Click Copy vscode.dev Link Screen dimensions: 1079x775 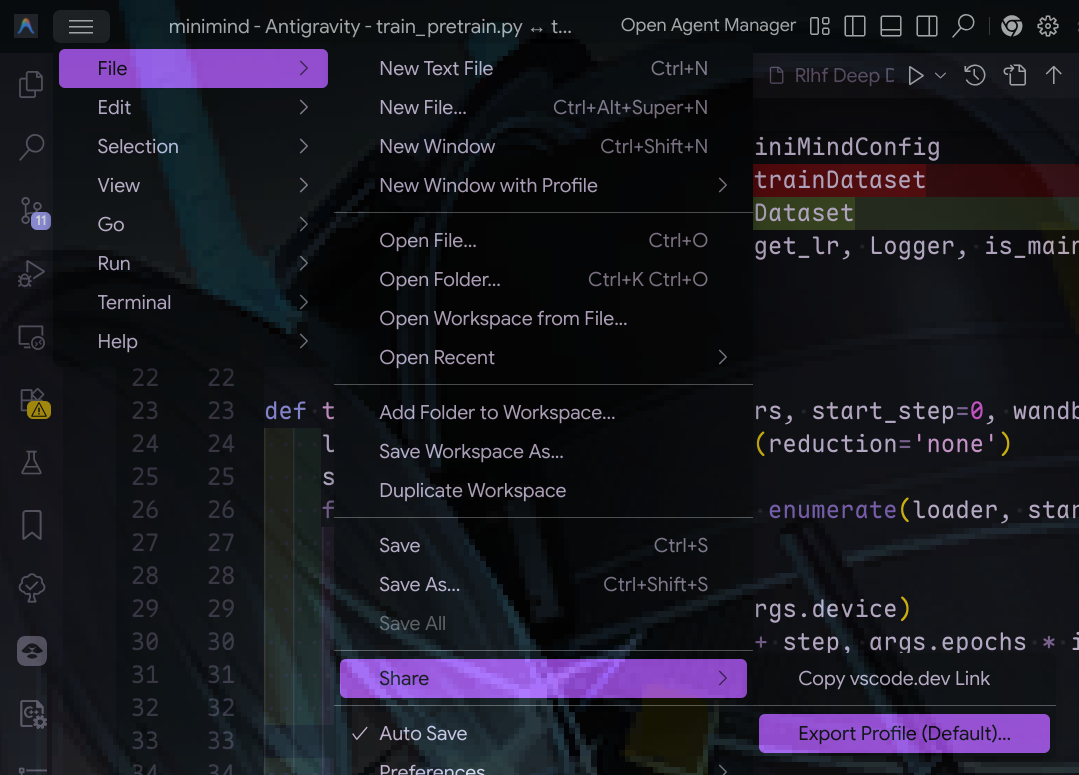coord(904,678)
